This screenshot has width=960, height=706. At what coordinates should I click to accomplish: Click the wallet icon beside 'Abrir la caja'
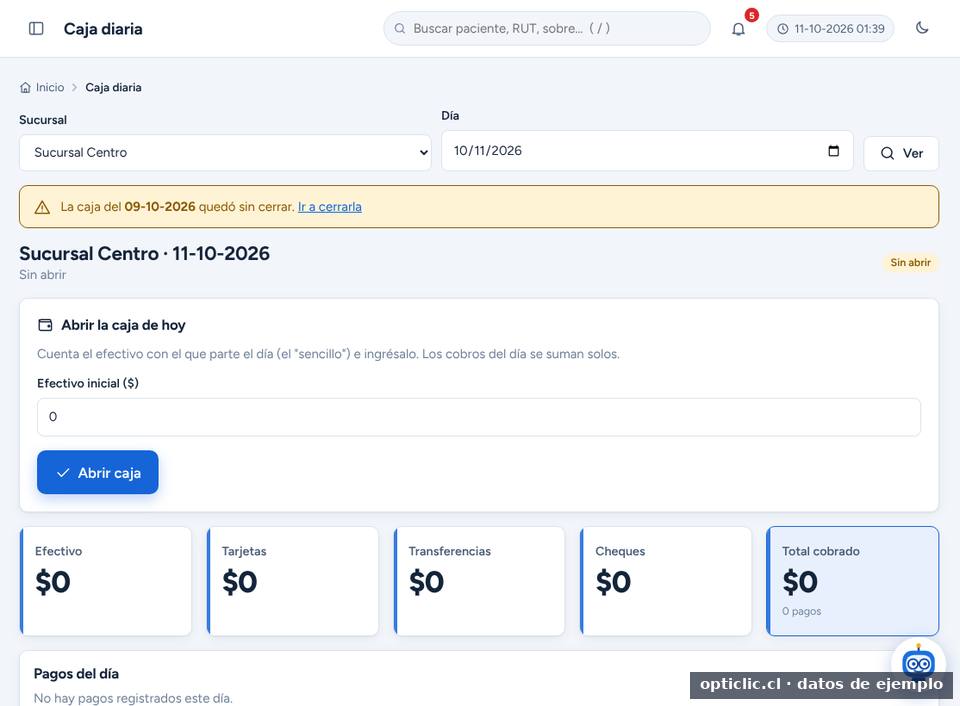tap(45, 325)
